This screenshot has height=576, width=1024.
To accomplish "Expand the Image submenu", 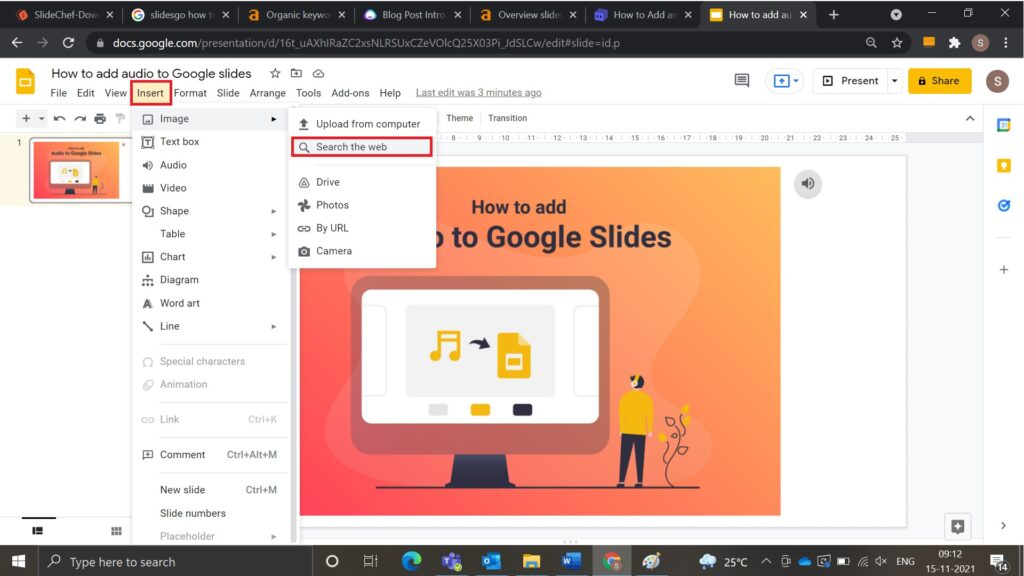I will (x=274, y=119).
